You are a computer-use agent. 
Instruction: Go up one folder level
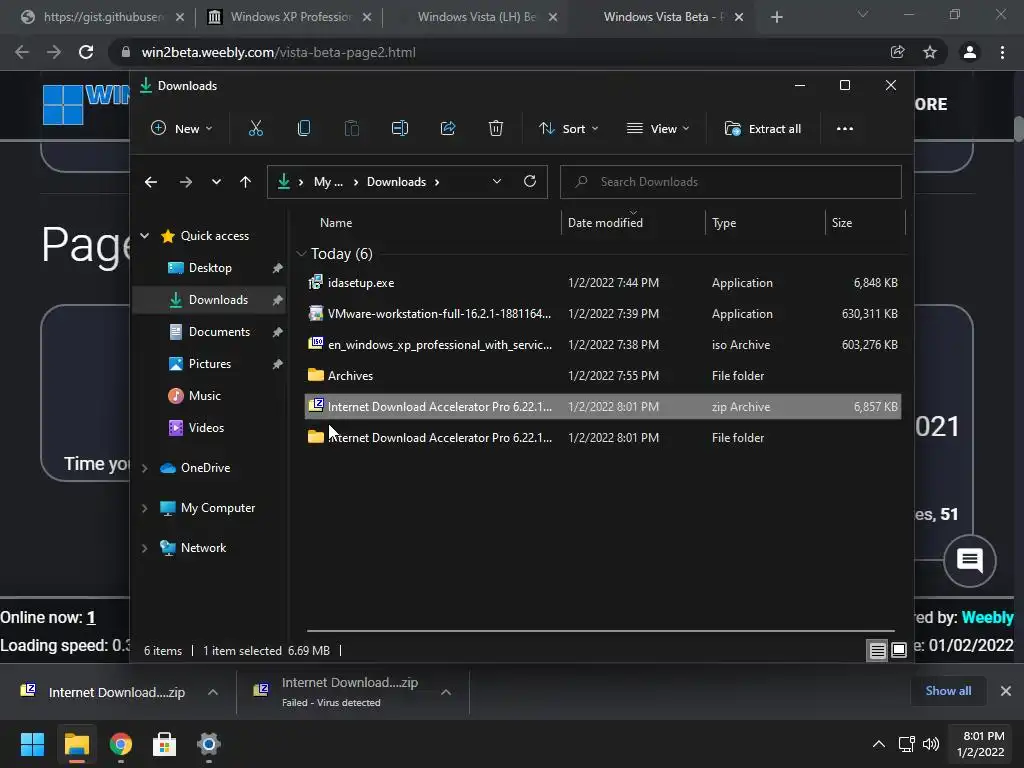[x=246, y=182]
